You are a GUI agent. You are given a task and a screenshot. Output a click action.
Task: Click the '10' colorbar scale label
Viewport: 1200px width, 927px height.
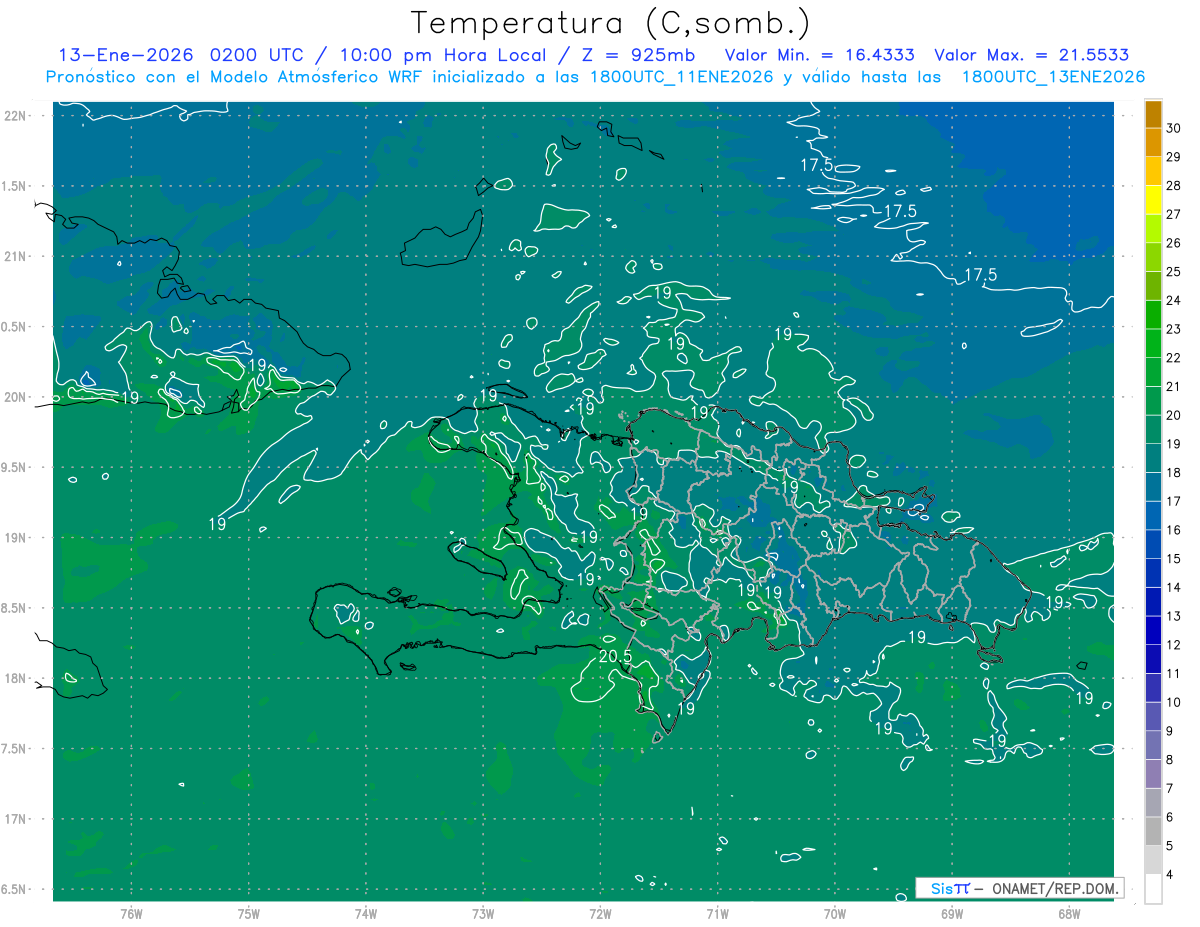click(x=1174, y=703)
